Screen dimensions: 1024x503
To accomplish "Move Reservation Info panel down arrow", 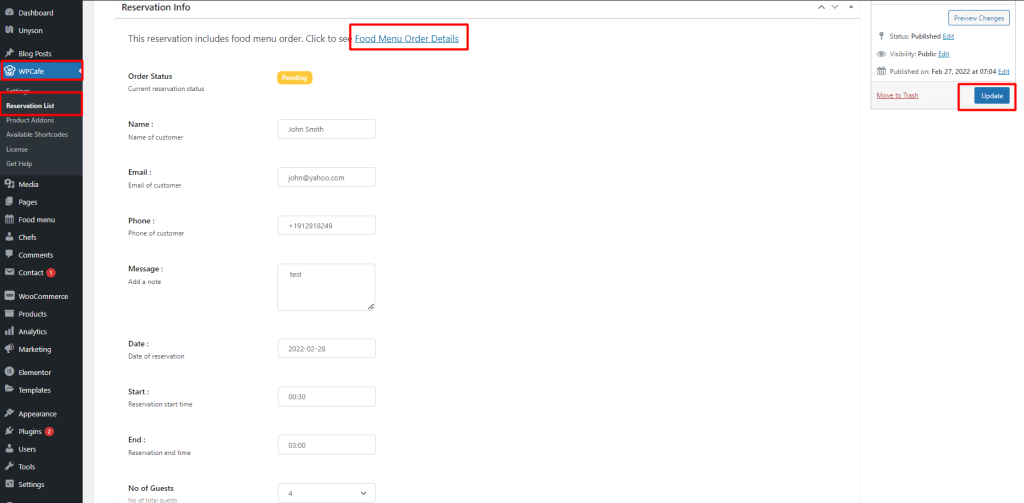I will click(835, 7).
